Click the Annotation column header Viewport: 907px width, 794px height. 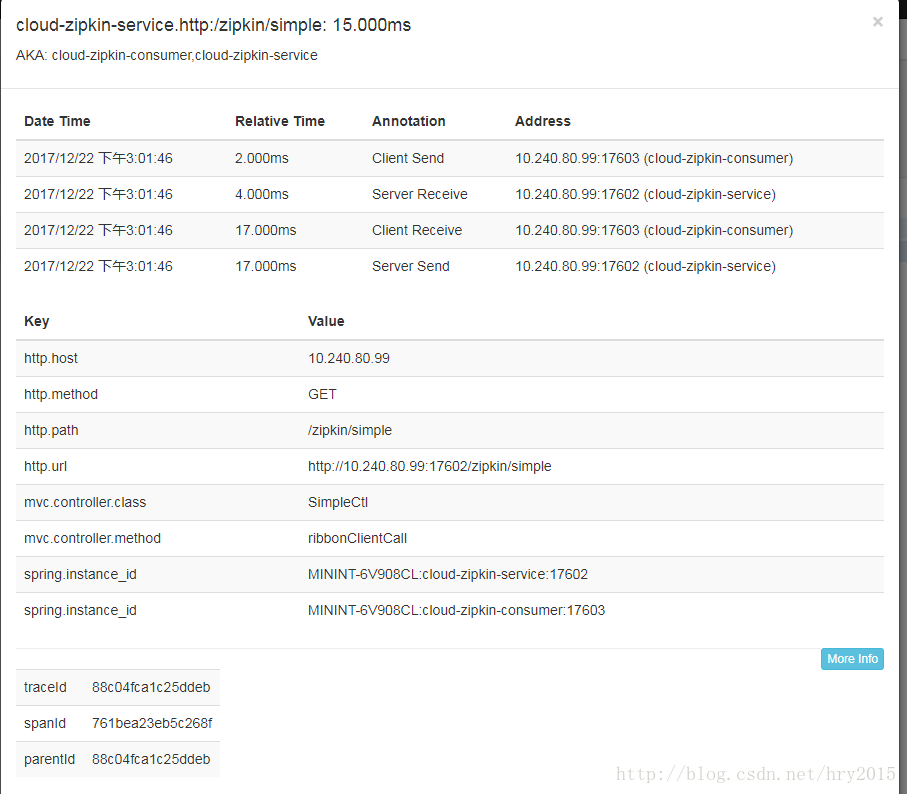[408, 121]
